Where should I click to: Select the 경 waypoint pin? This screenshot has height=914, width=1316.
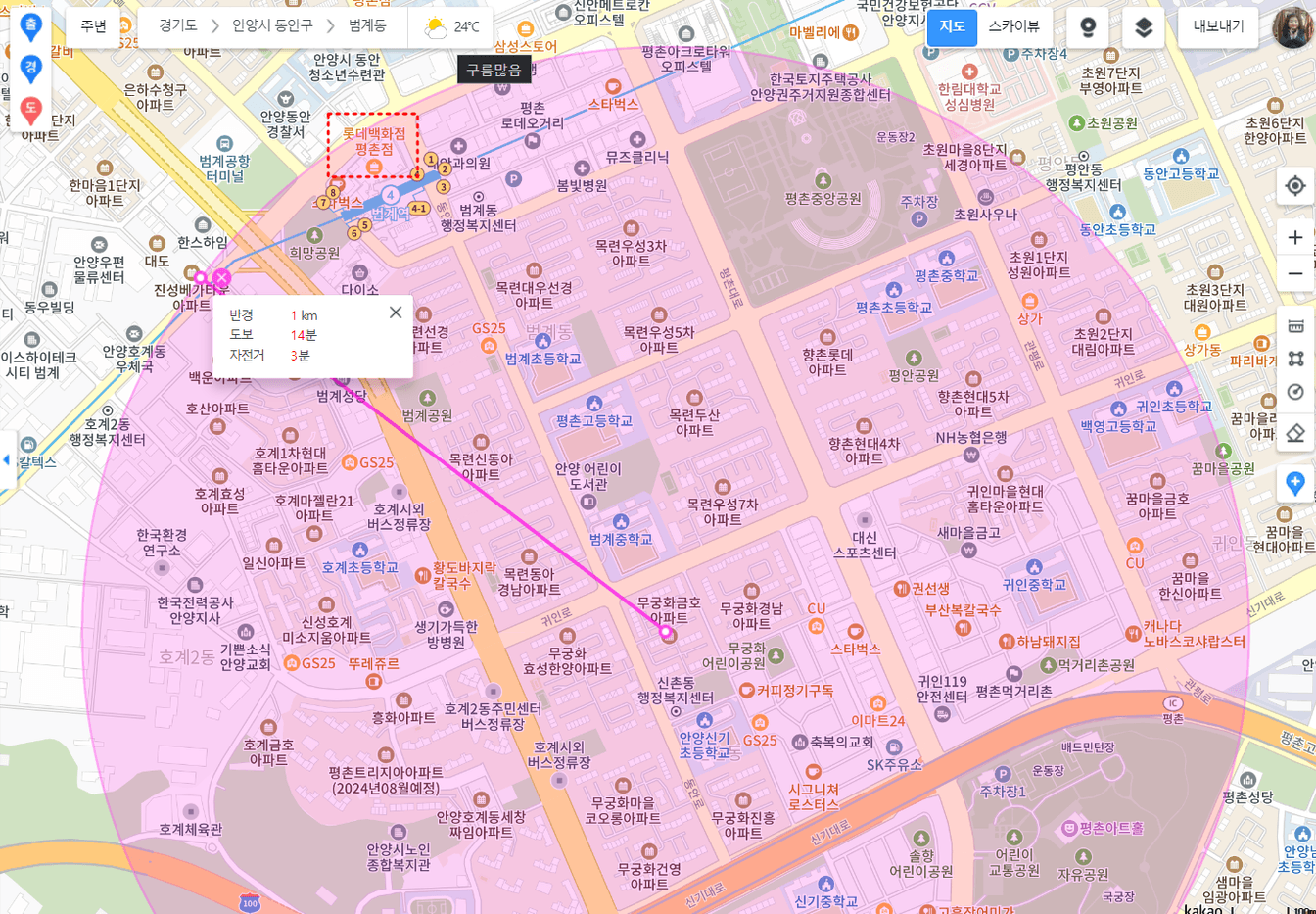(30, 69)
